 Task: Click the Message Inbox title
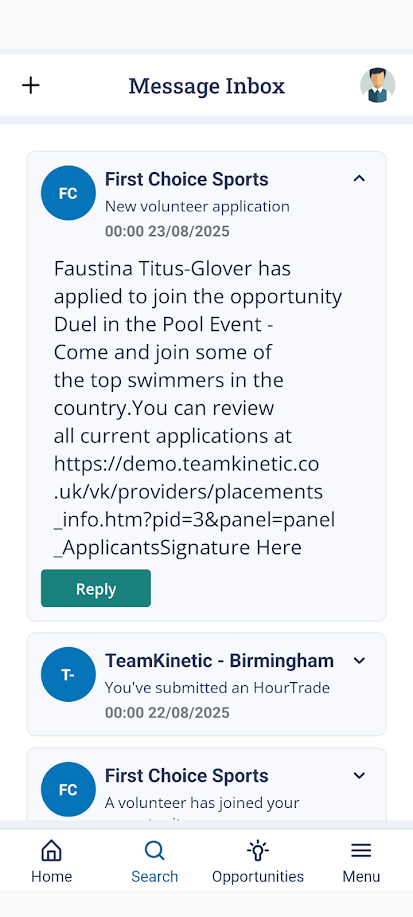pos(206,86)
